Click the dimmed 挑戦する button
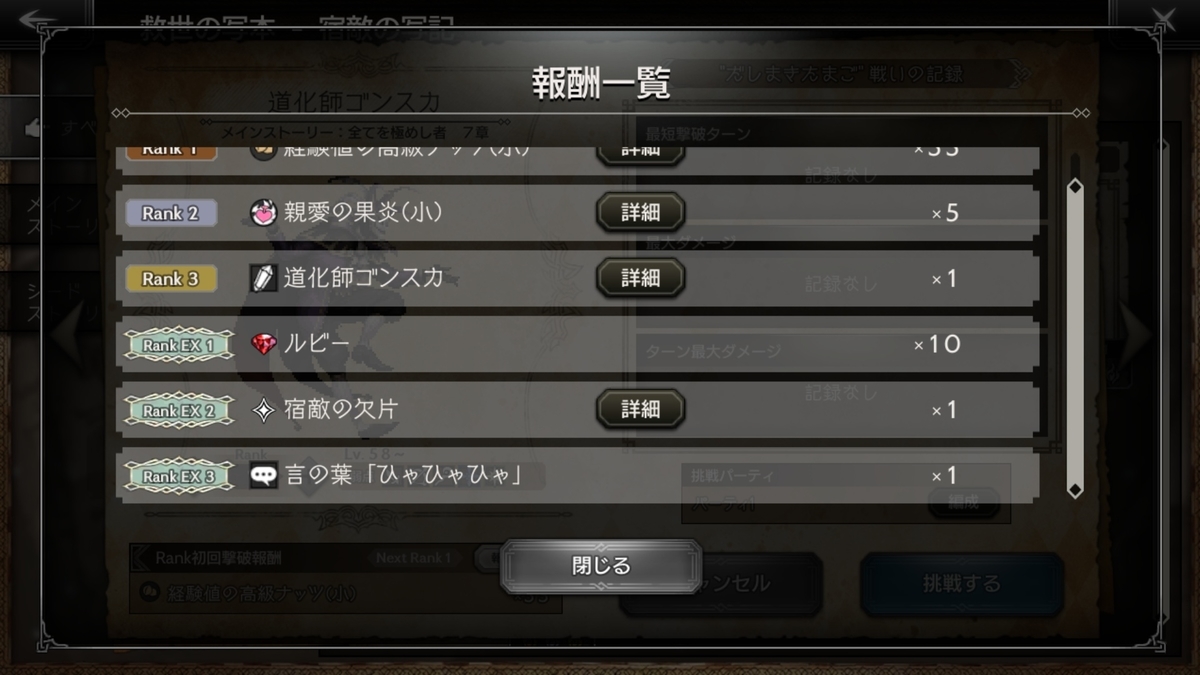Image resolution: width=1200 pixels, height=675 pixels. point(961,583)
